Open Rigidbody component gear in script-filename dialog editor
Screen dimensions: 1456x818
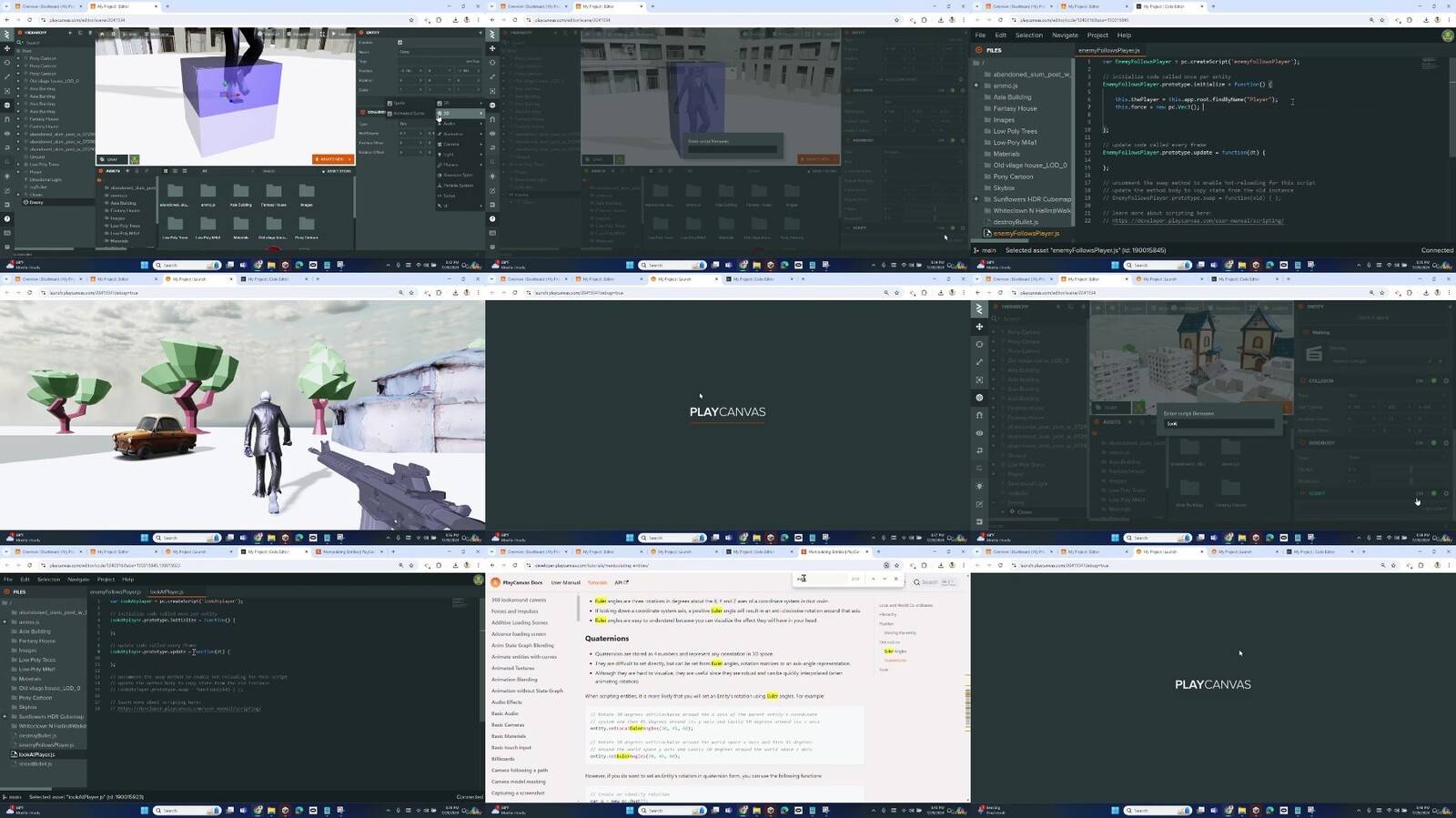point(1446,442)
